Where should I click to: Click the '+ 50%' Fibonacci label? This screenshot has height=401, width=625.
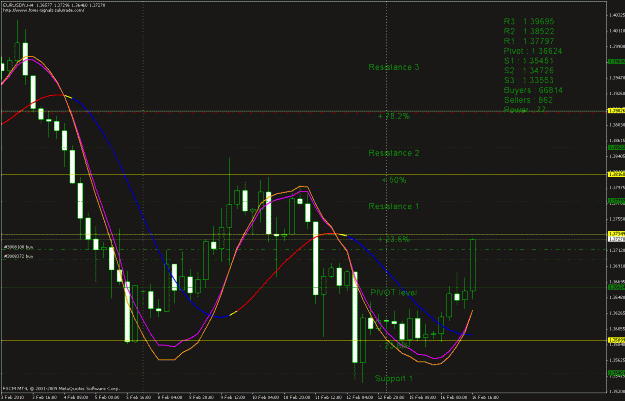click(x=394, y=180)
